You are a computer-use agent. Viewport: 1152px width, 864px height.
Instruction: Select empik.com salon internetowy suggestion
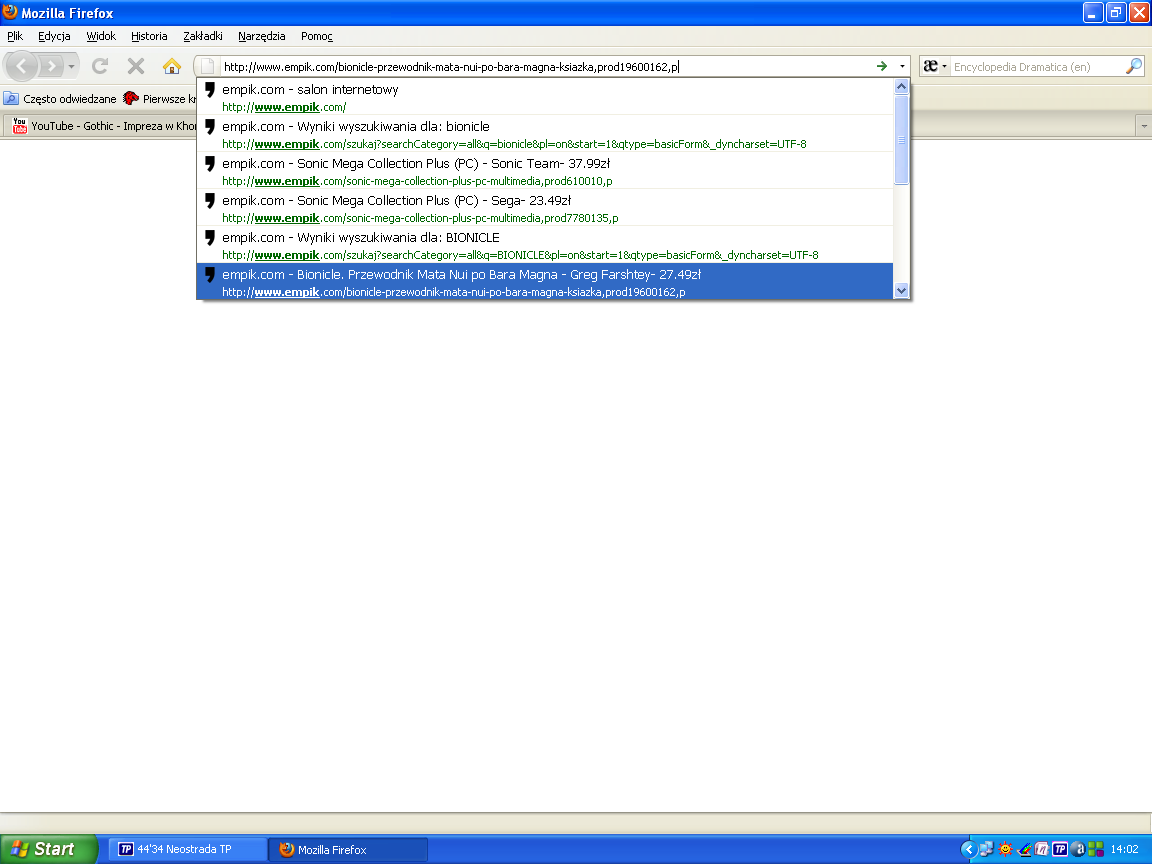[x=544, y=97]
